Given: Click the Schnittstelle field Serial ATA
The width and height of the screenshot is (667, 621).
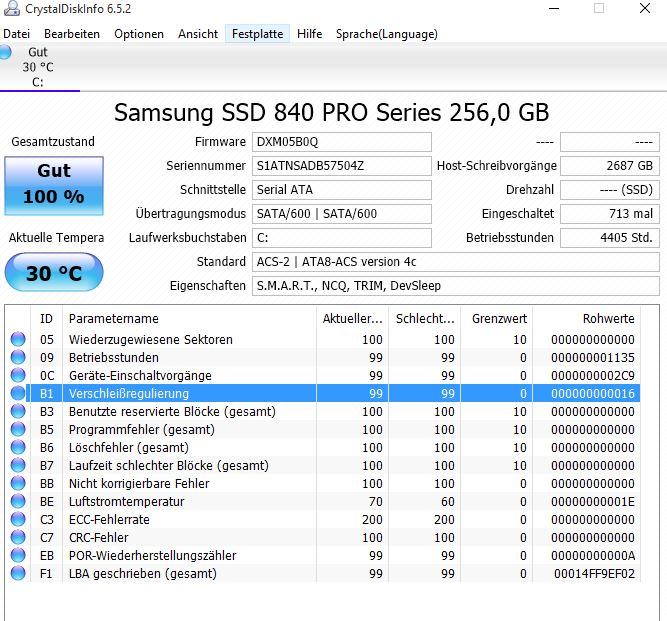Looking at the screenshot, I should (x=342, y=190).
